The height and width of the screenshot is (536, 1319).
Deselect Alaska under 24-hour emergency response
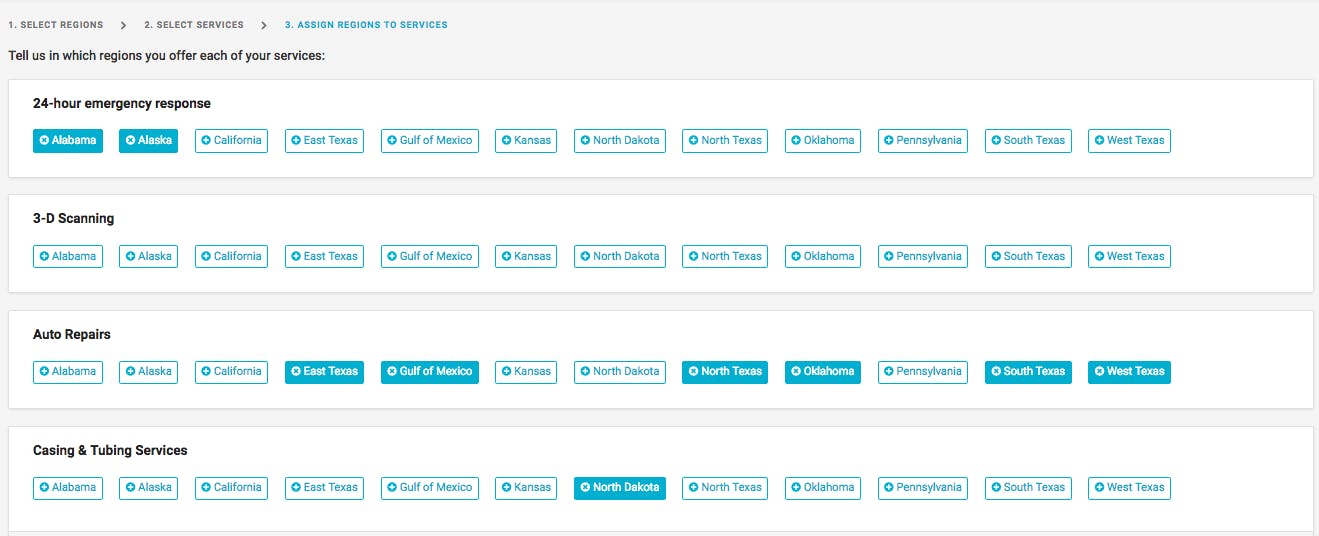(148, 141)
